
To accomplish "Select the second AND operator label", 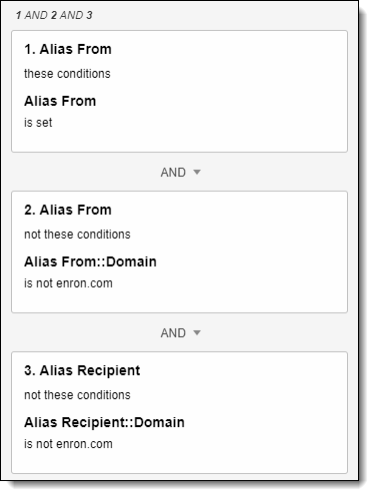I will 173,333.
